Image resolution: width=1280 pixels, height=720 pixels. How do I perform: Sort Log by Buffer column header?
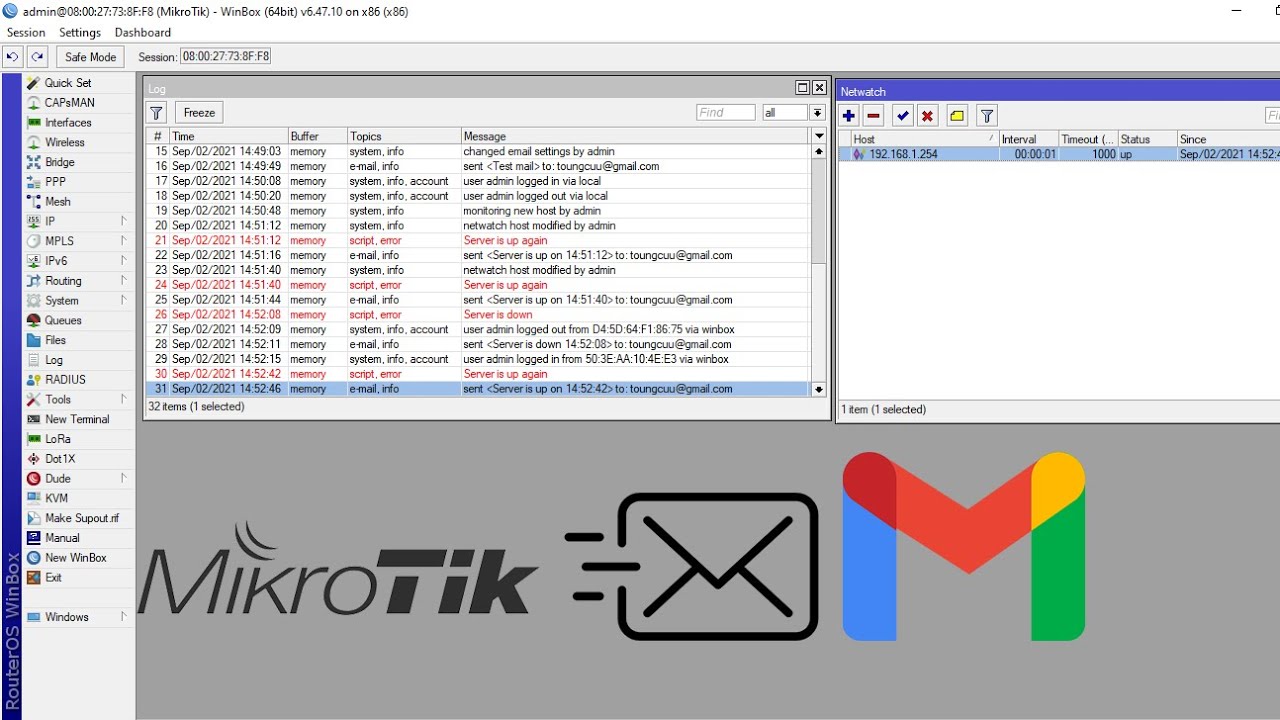317,136
